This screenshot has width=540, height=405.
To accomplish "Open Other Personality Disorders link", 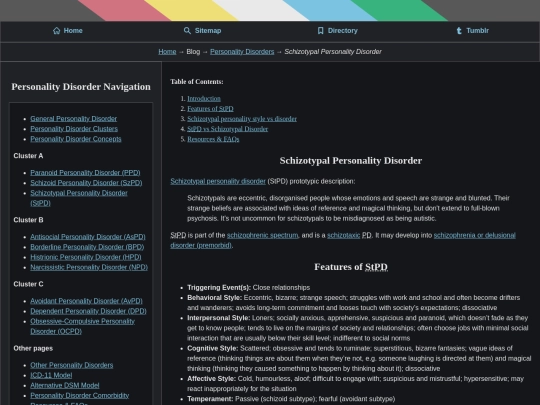I will click(x=72, y=365).
